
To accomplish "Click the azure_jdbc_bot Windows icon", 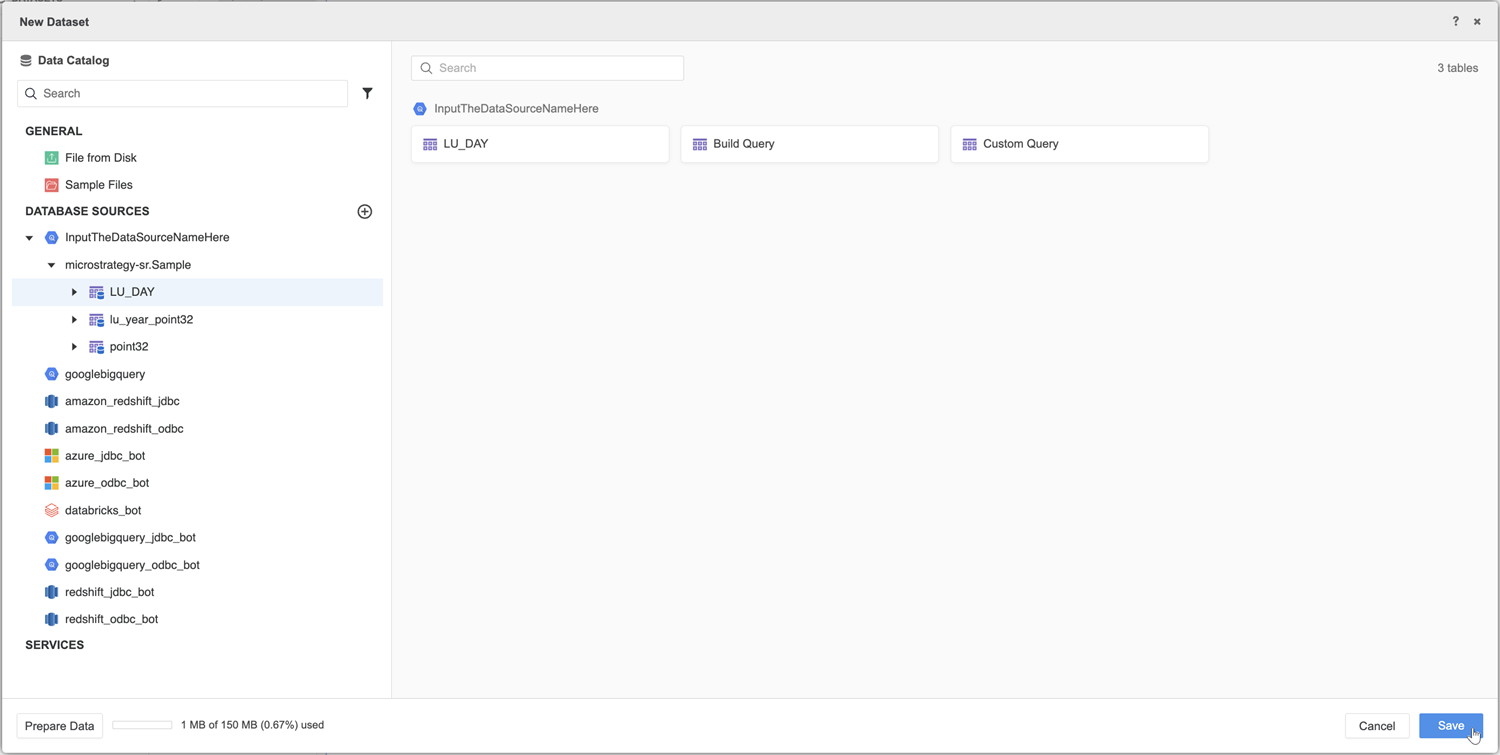I will (52, 456).
